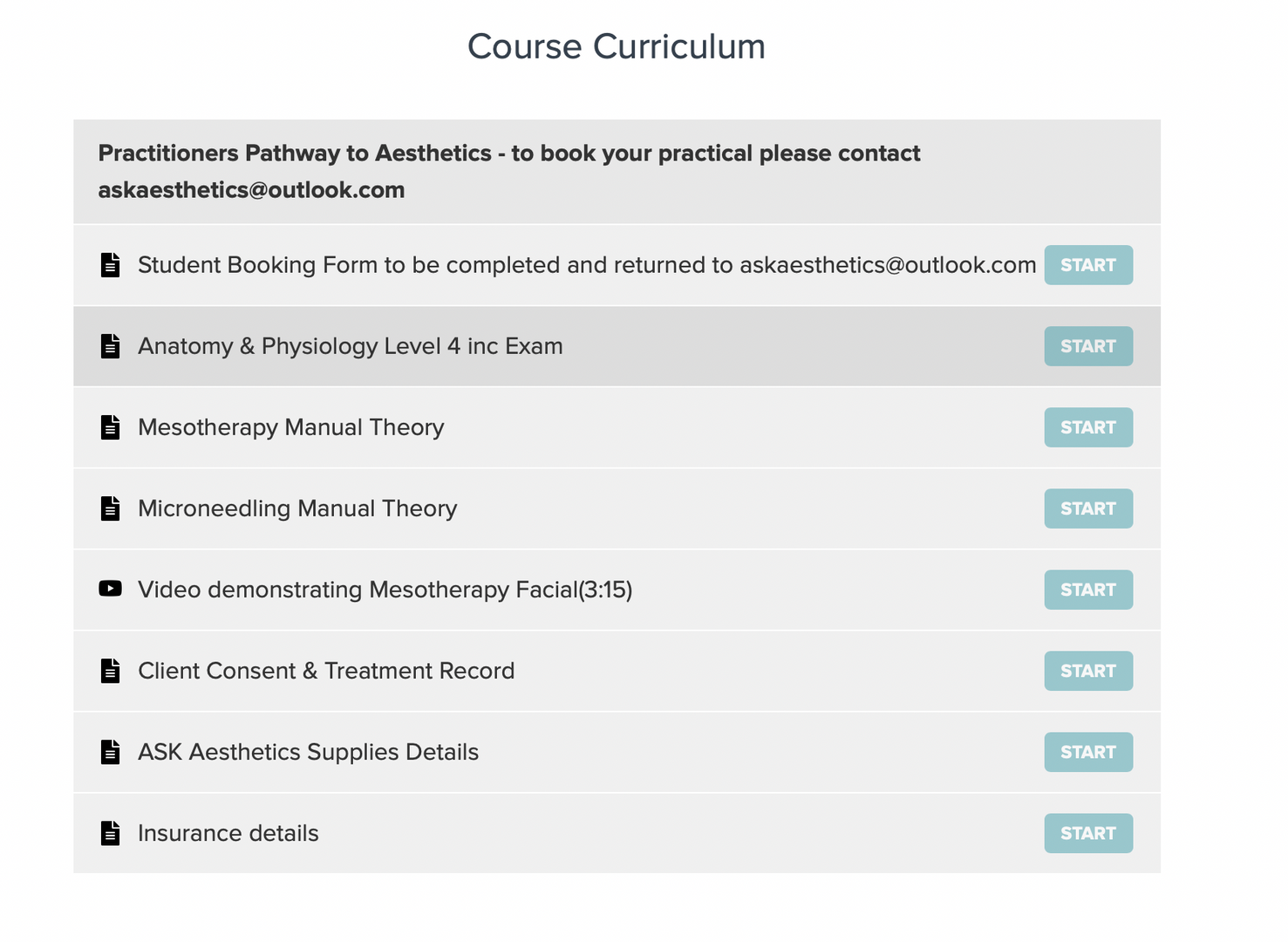Click video icon beside Mesotherapy Facial lesson
This screenshot has width=1288, height=942.
click(x=111, y=589)
